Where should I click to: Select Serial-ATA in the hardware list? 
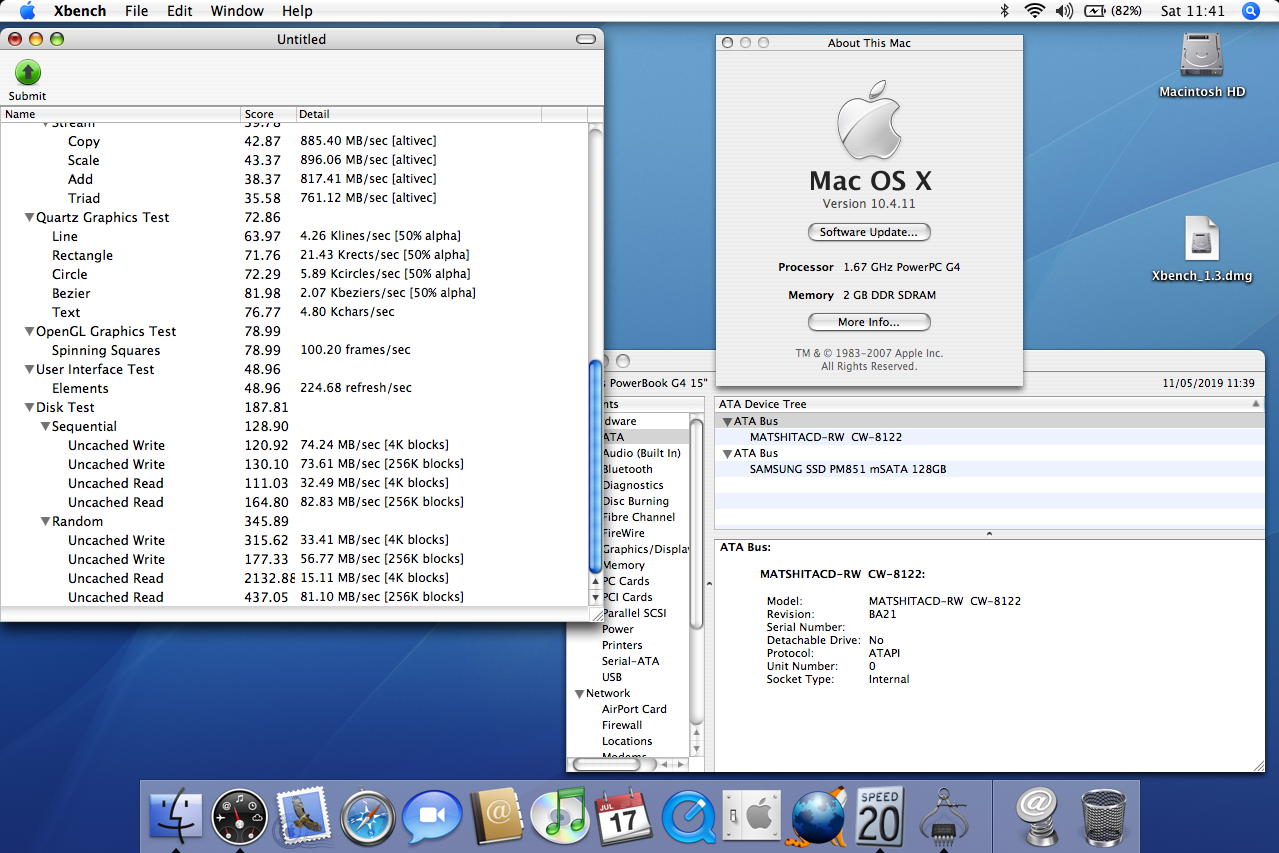click(x=630, y=661)
